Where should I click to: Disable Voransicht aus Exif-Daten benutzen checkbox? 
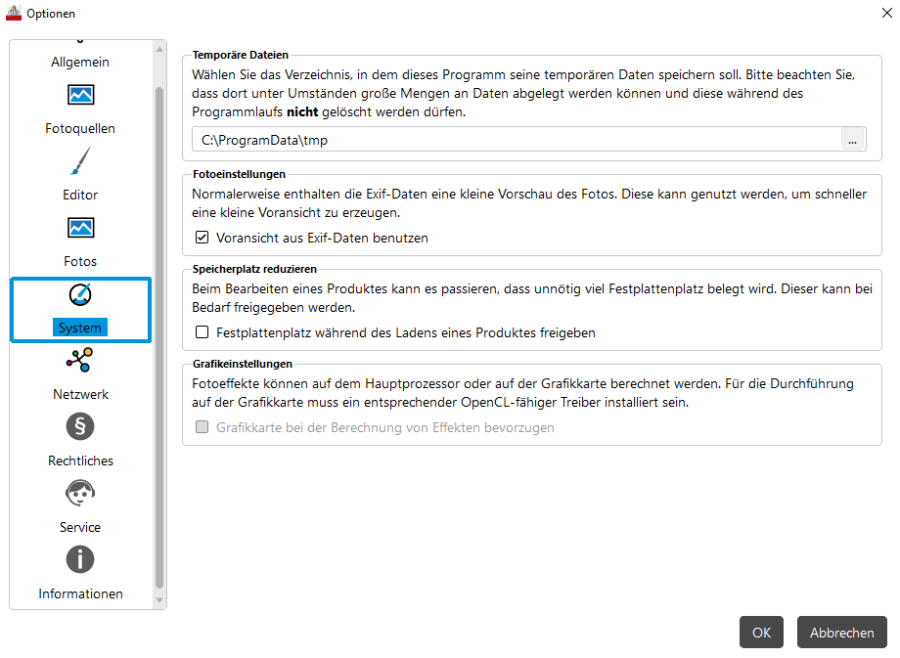coord(202,238)
